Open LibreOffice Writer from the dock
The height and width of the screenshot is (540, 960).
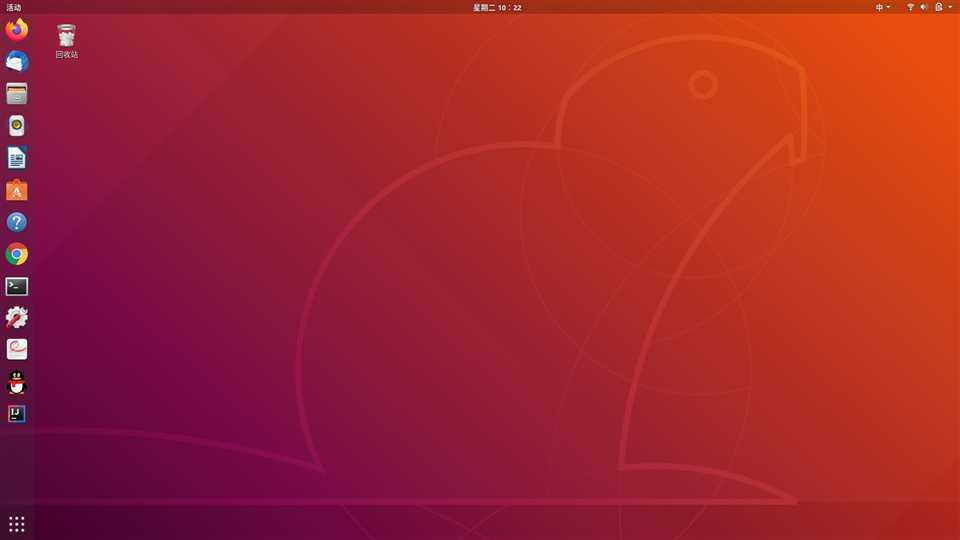coord(17,158)
